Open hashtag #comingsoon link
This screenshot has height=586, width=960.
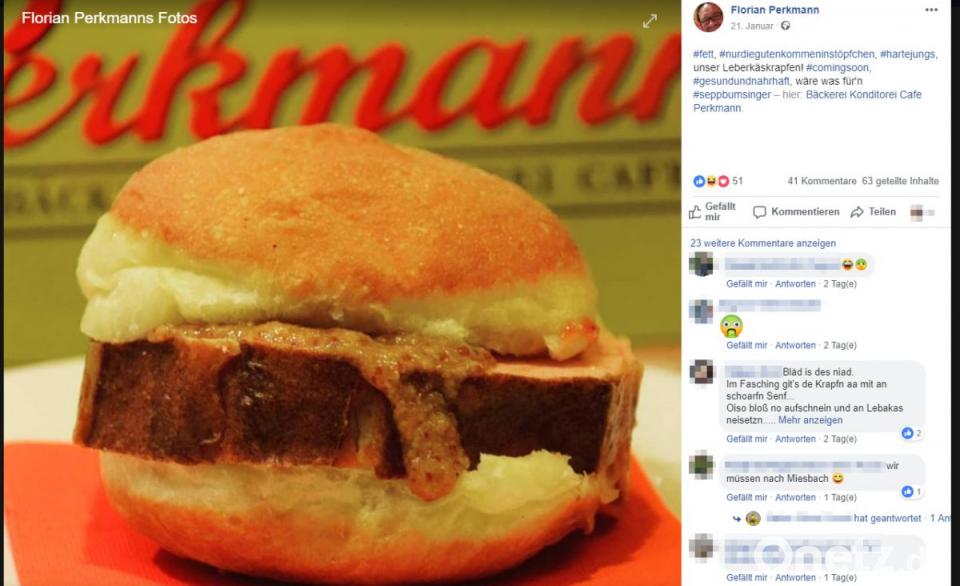coord(838,67)
